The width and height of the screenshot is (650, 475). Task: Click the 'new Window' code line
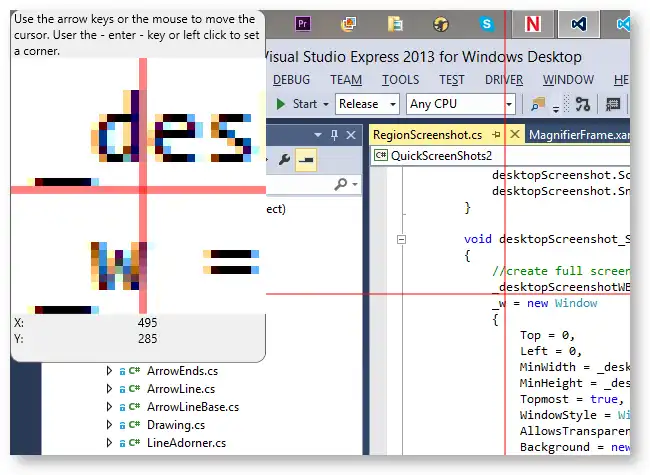pyautogui.click(x=545, y=303)
